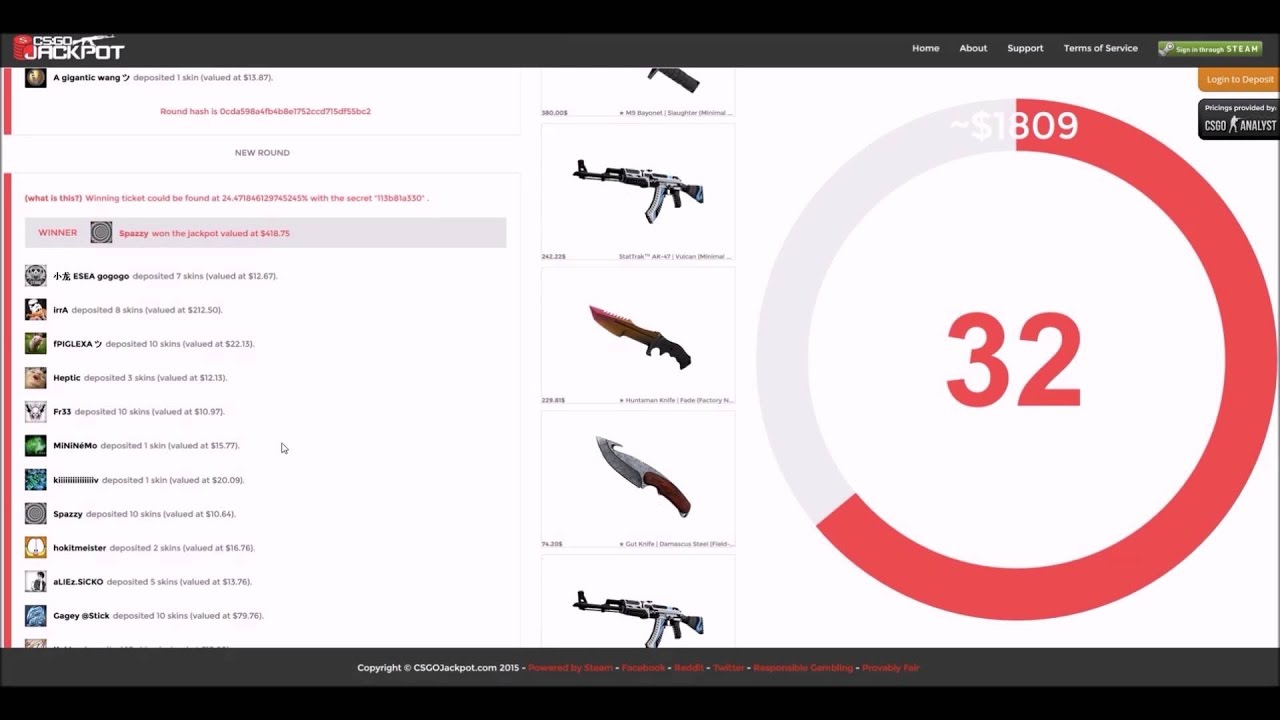Click irrA's avatar
The height and width of the screenshot is (720, 1280).
tap(36, 310)
